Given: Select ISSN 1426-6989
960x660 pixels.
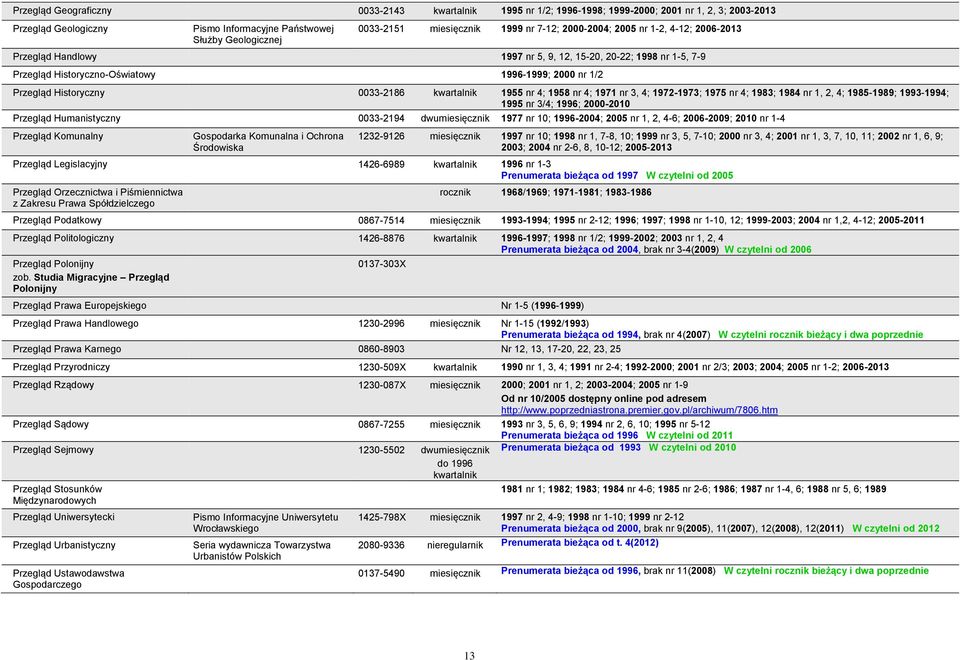Looking at the screenshot, I should [x=381, y=164].
